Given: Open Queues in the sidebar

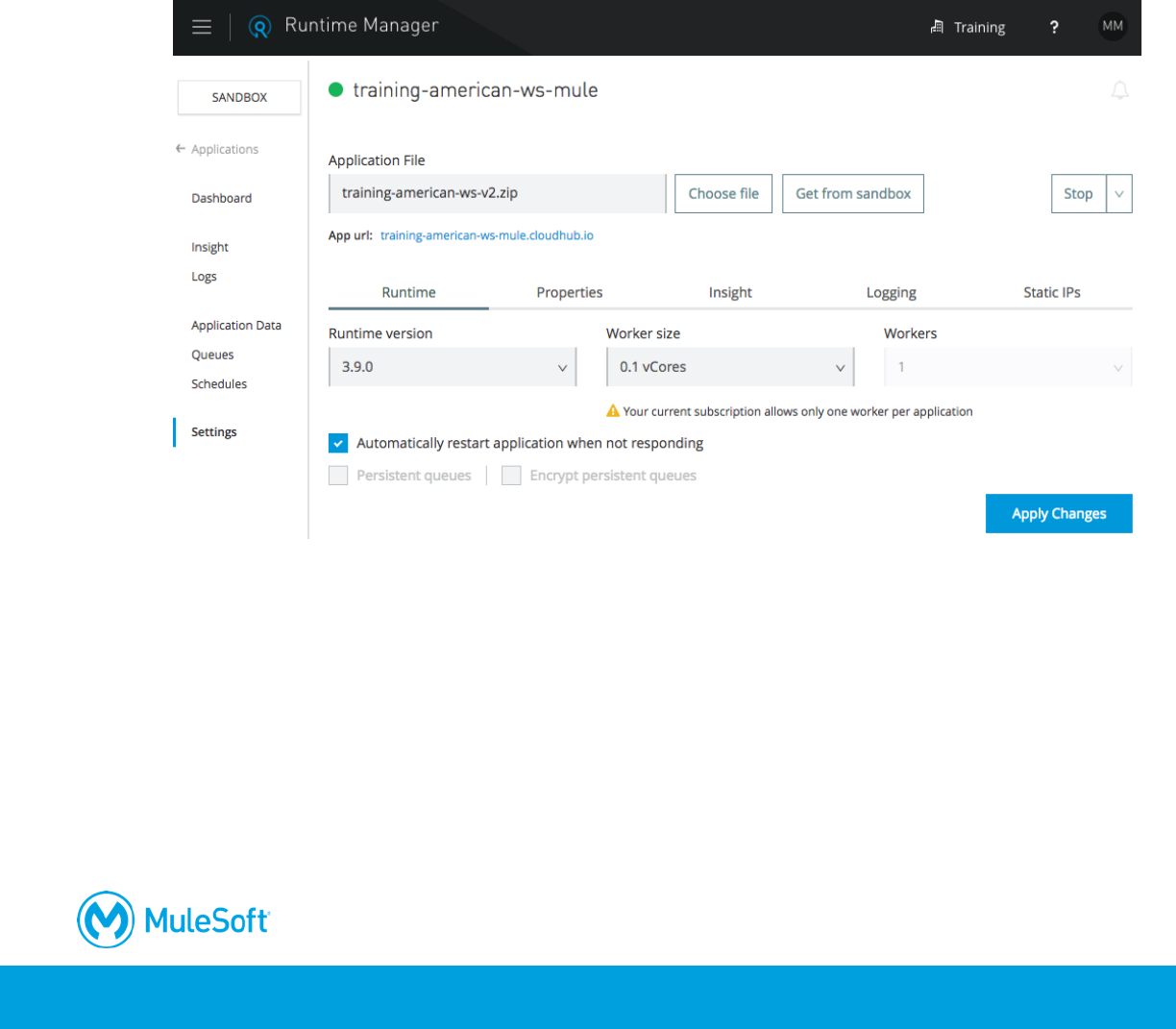Looking at the screenshot, I should pyautogui.click(x=212, y=355).
